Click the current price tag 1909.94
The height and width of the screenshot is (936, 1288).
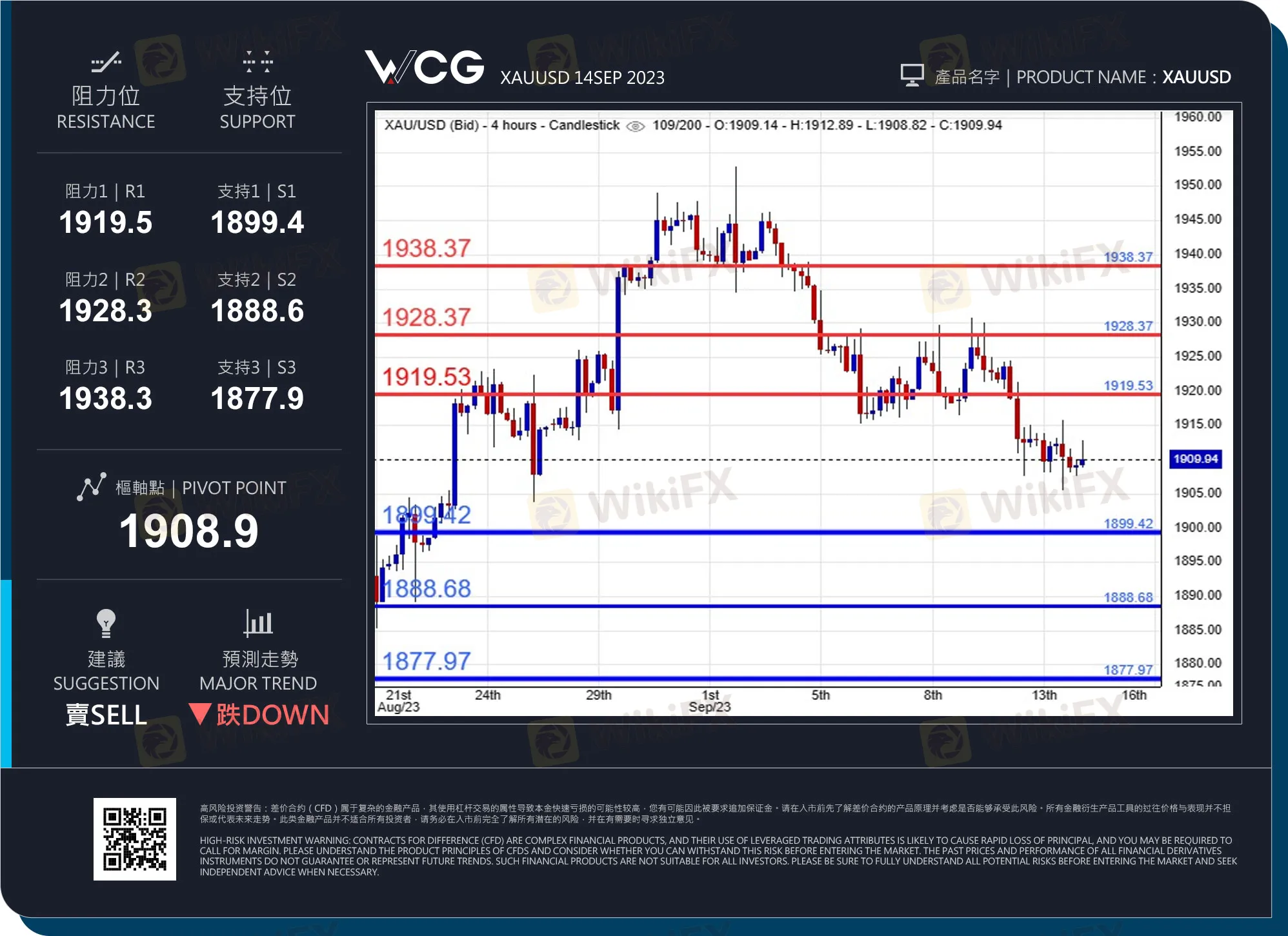(1196, 459)
